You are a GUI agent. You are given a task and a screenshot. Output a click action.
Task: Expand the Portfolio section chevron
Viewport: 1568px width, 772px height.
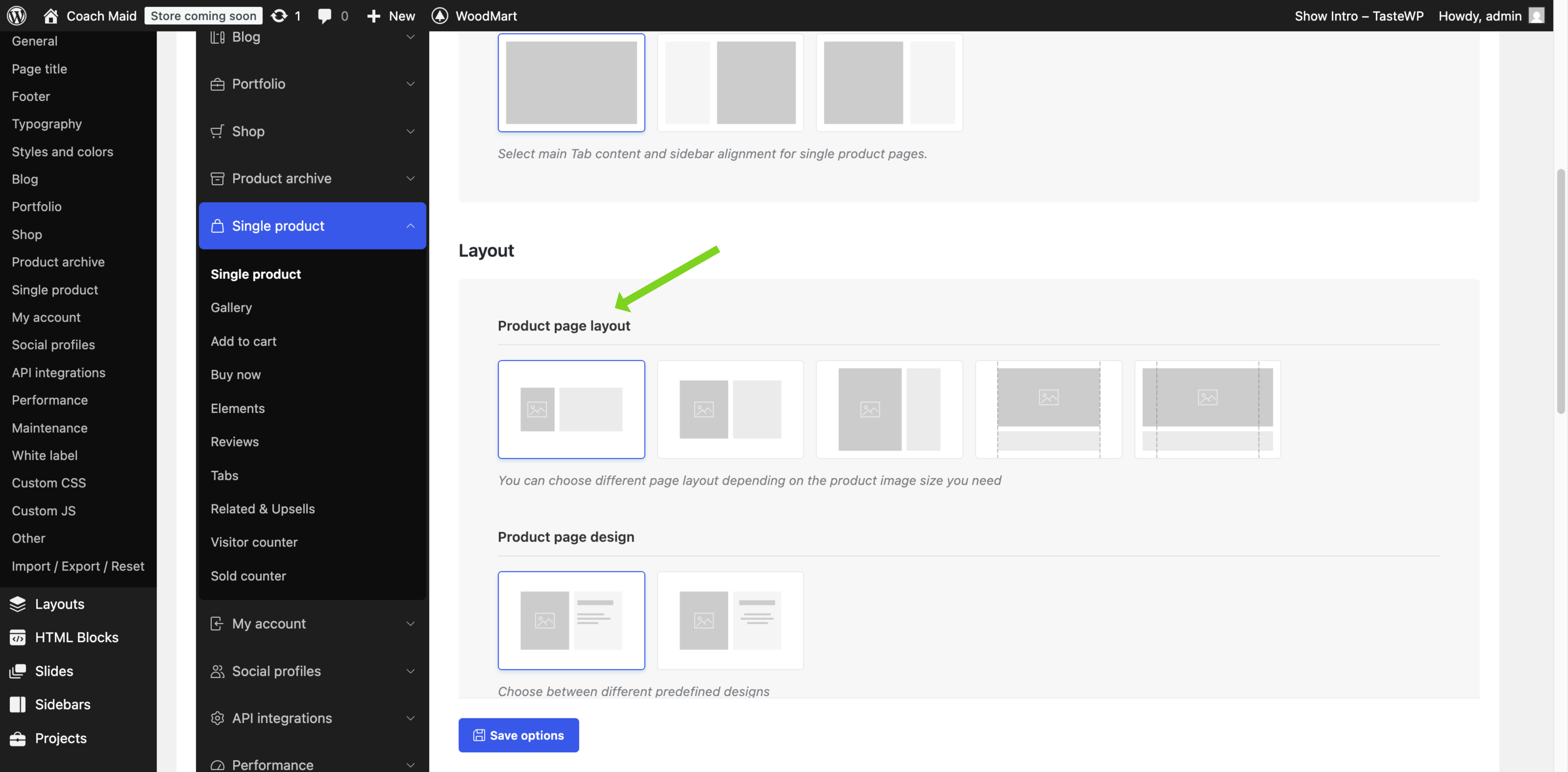(411, 84)
